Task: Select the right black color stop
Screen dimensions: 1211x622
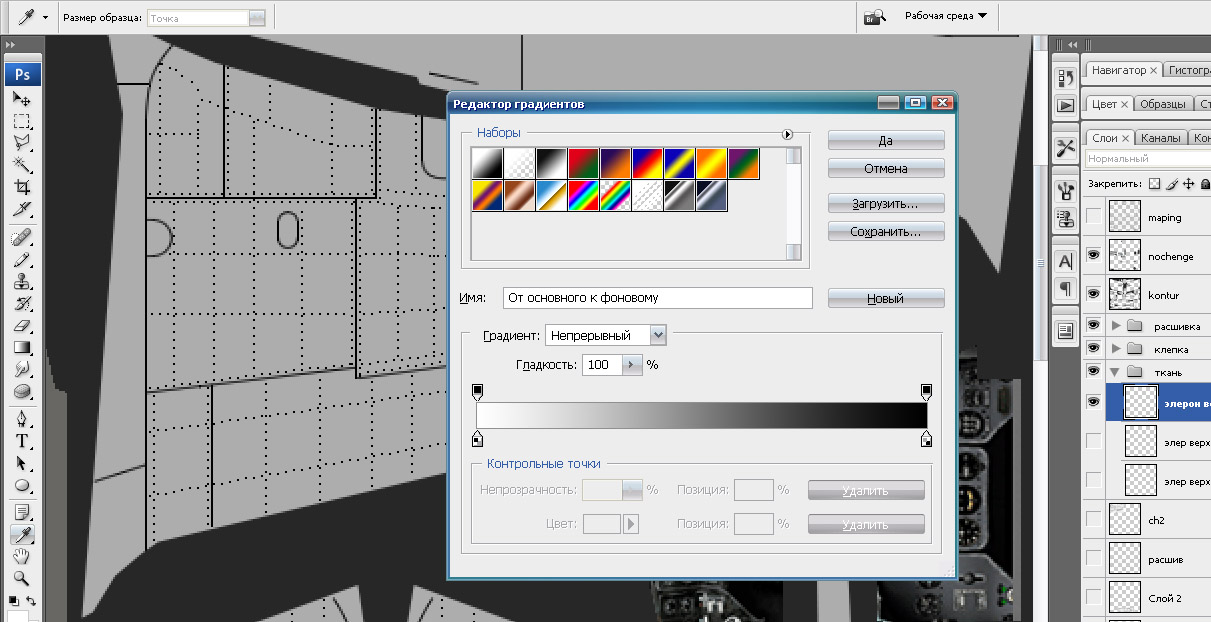Action: click(926, 439)
